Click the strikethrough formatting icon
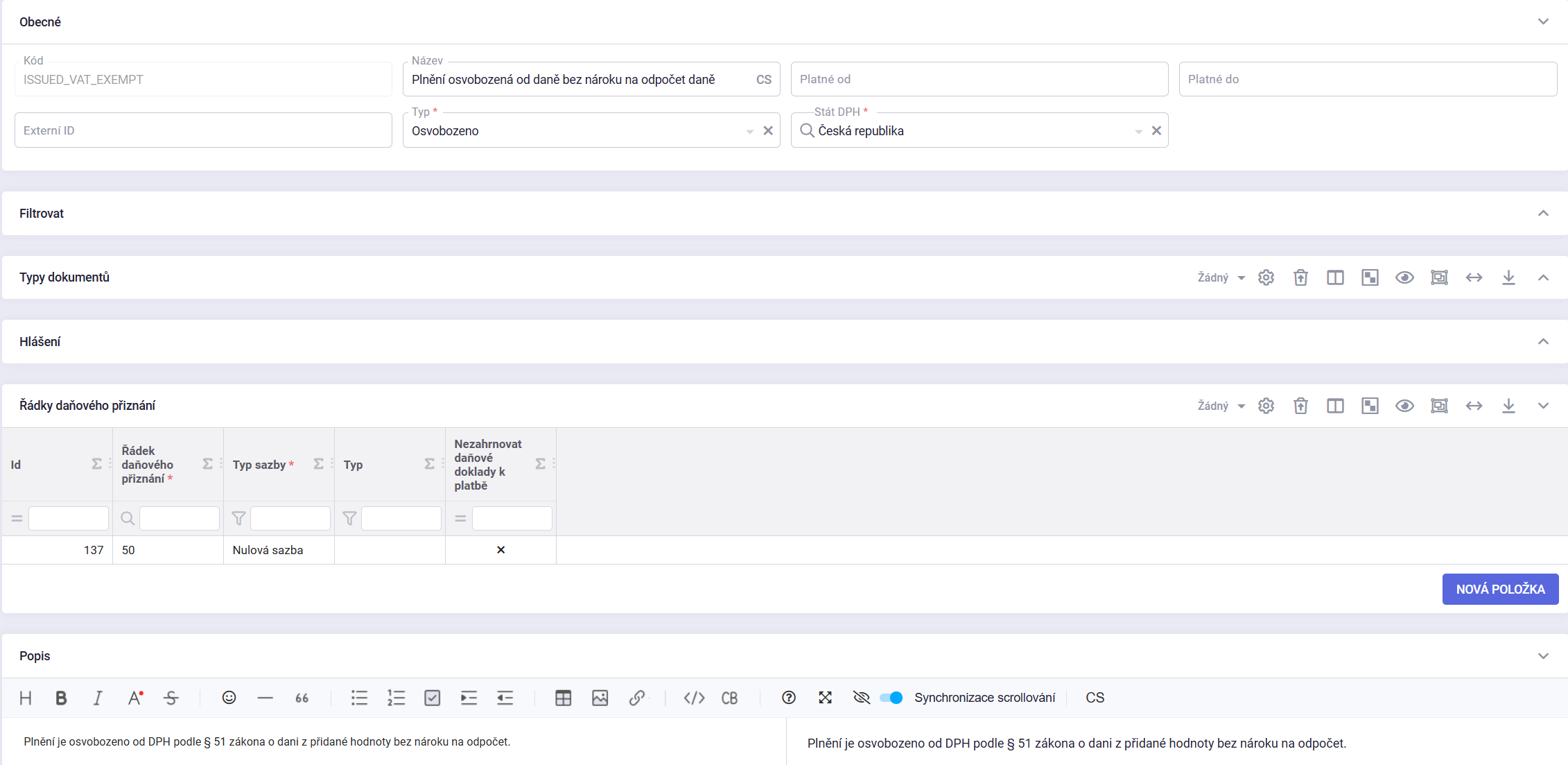This screenshot has width=1568, height=765. tap(171, 698)
